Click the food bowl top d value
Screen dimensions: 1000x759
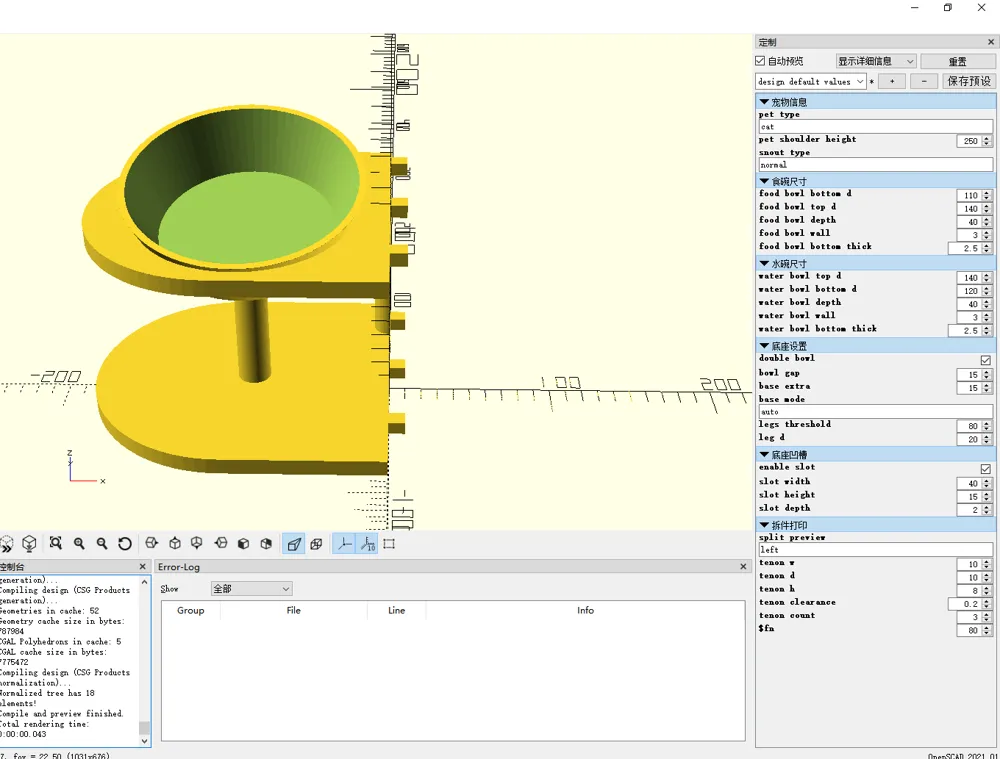tap(969, 209)
